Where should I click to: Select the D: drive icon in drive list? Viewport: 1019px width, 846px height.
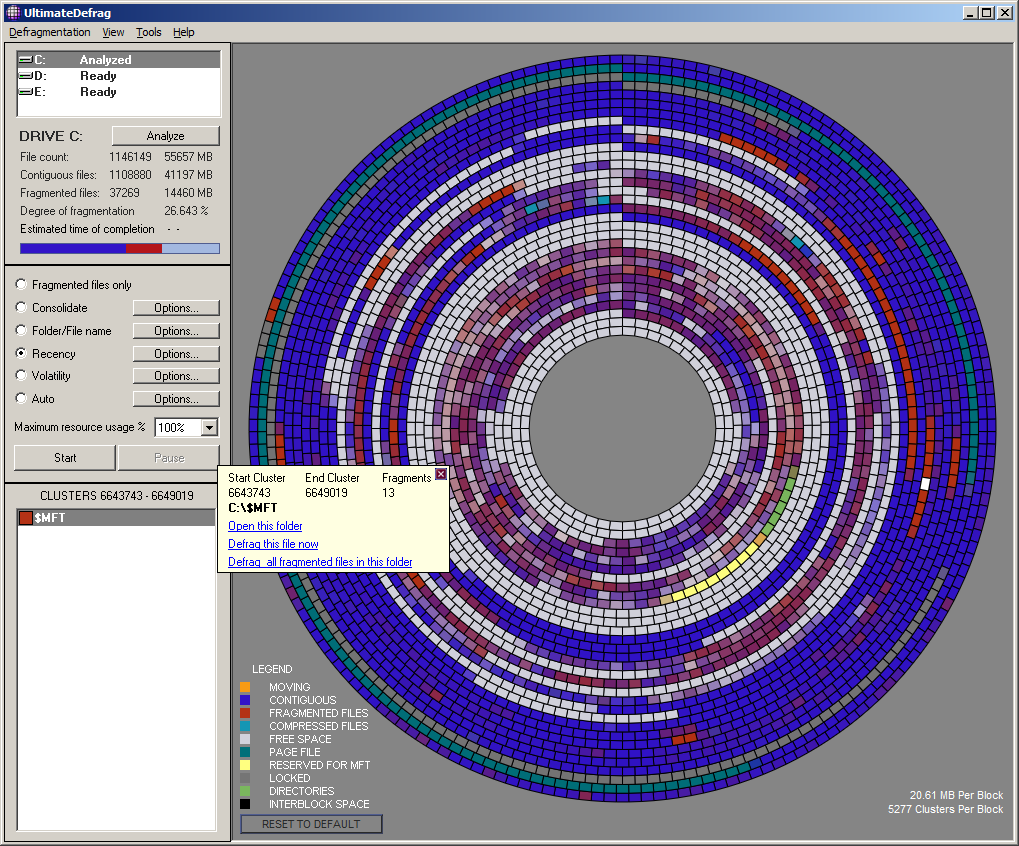pyautogui.click(x=25, y=76)
